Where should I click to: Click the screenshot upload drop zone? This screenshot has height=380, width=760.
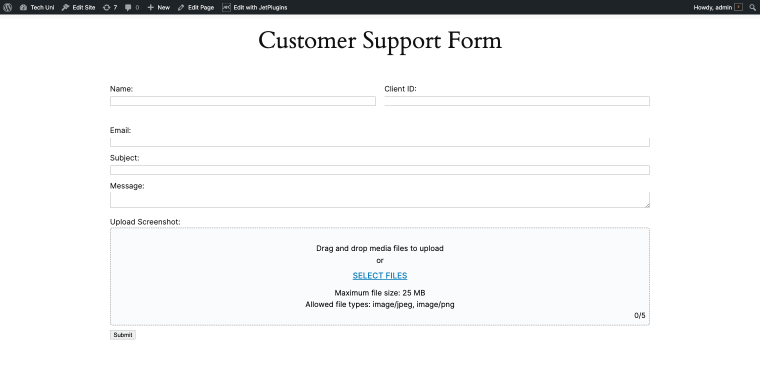[380, 276]
